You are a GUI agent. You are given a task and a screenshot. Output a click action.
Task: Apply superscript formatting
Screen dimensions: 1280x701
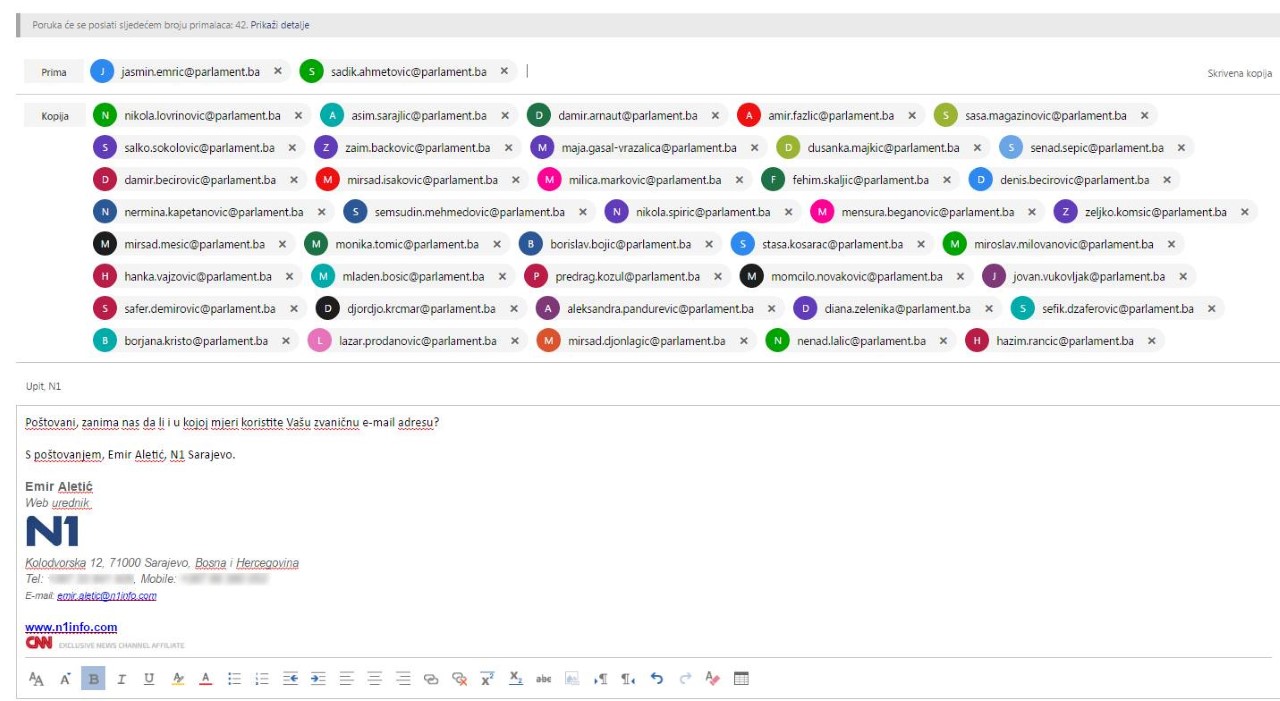(487, 679)
